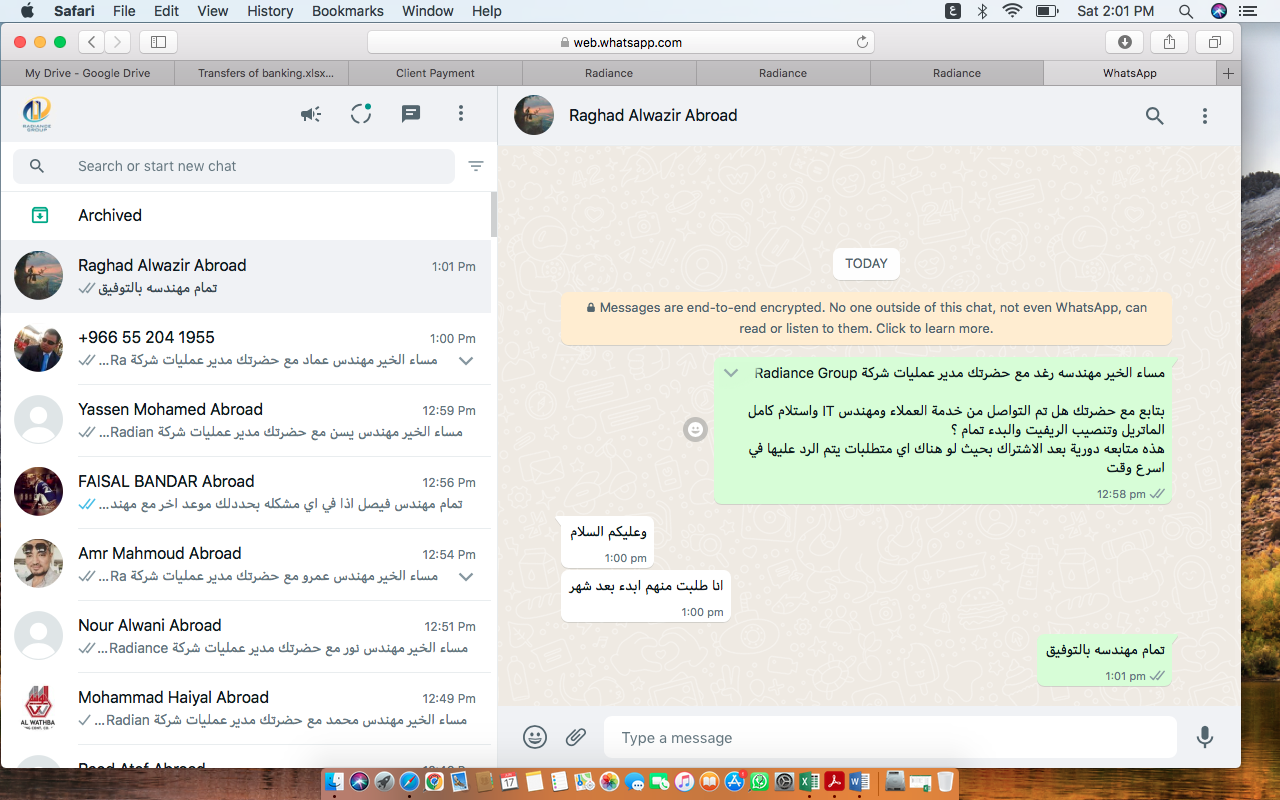The width and height of the screenshot is (1280, 800).
Task: Open the Communities megaphone icon in WhatsApp
Action: pos(311,114)
